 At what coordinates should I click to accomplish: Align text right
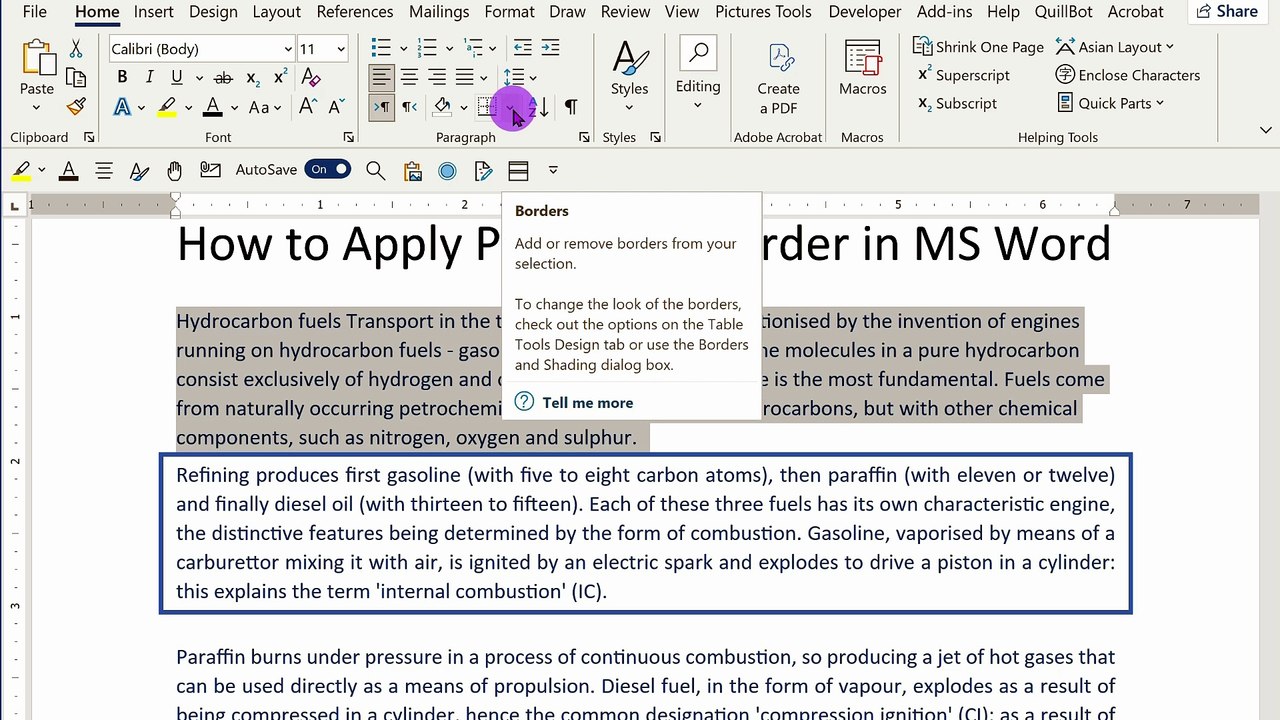(x=437, y=77)
